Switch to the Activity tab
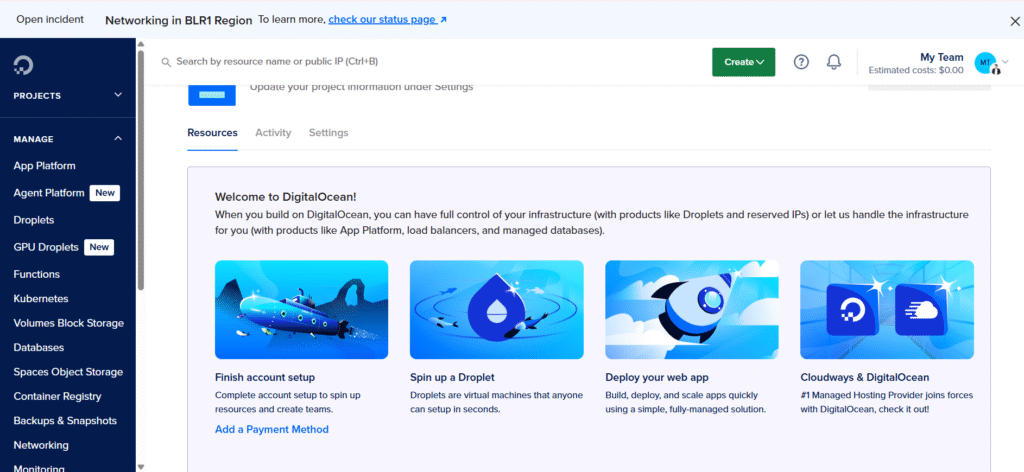1024x472 pixels. (x=273, y=133)
